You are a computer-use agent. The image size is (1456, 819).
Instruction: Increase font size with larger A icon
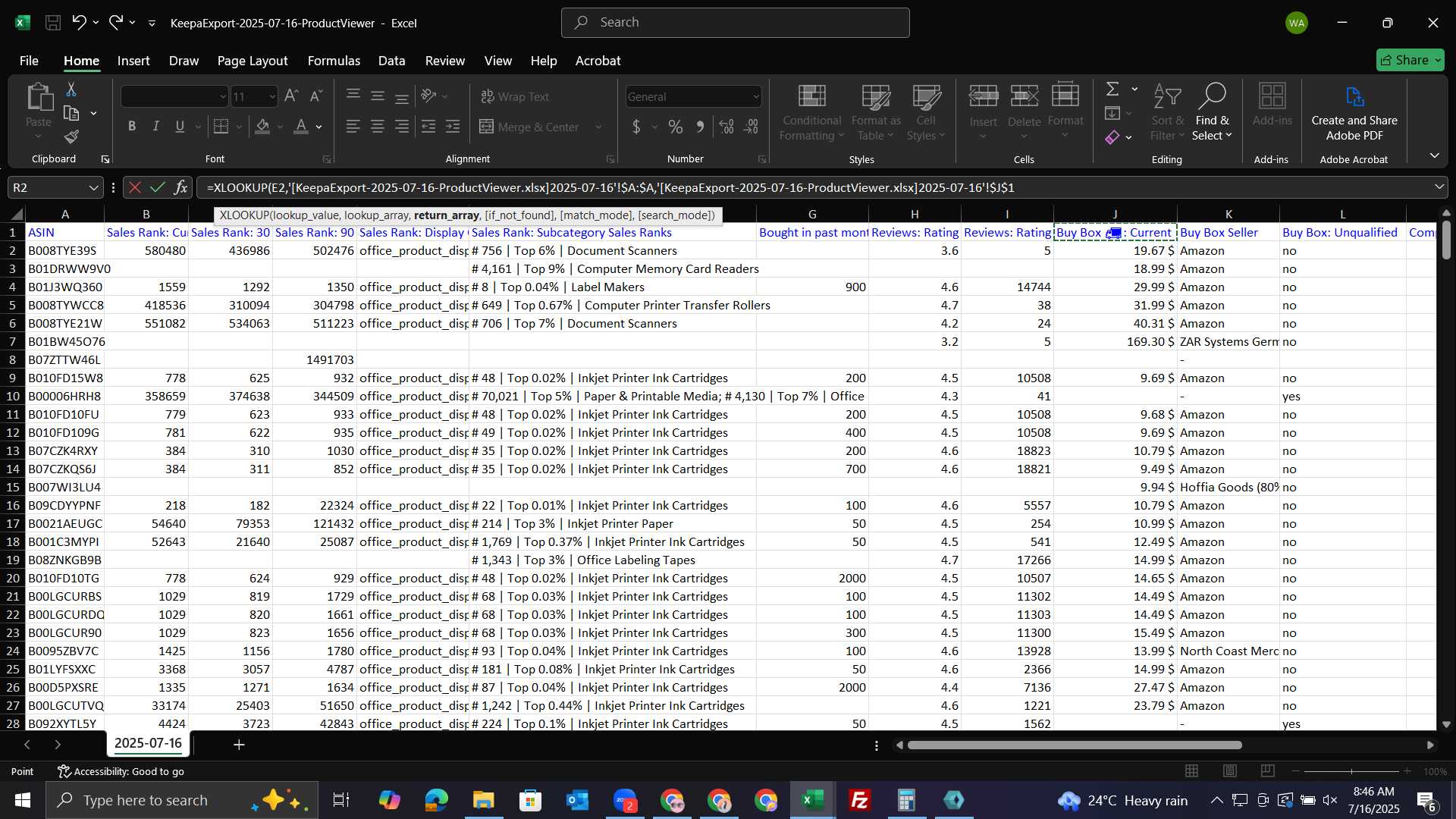tap(291, 96)
